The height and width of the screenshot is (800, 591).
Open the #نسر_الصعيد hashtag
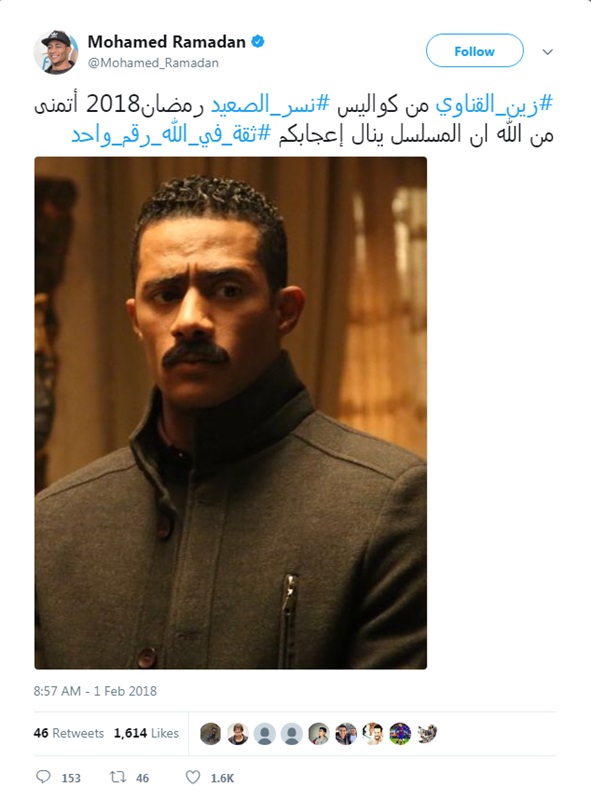(271, 104)
